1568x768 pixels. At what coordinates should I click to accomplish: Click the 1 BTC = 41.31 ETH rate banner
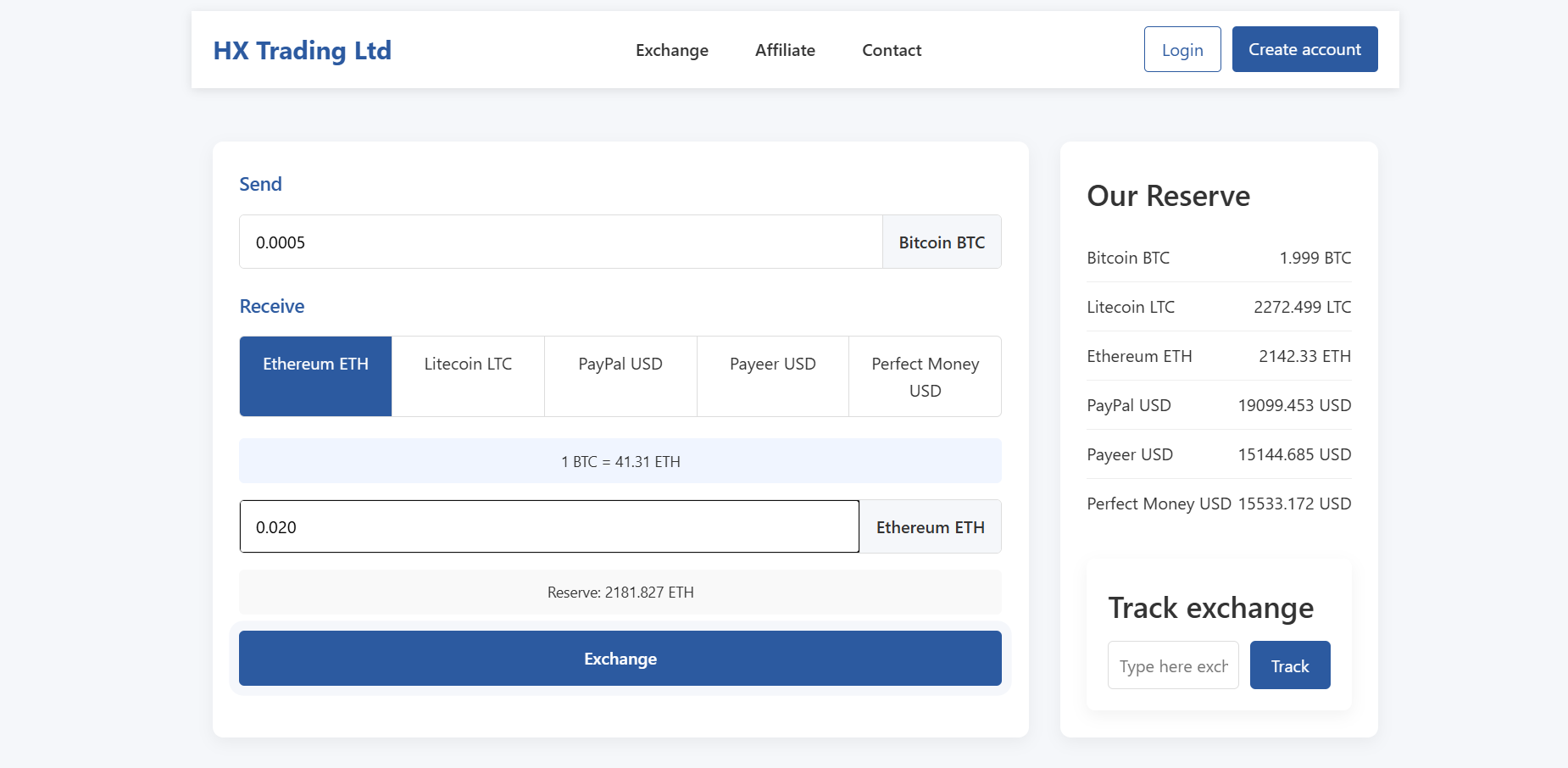click(x=620, y=461)
